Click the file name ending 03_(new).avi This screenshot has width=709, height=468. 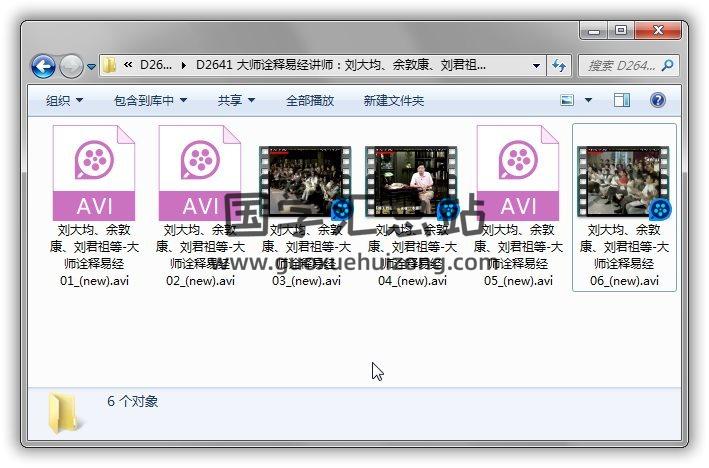(306, 255)
